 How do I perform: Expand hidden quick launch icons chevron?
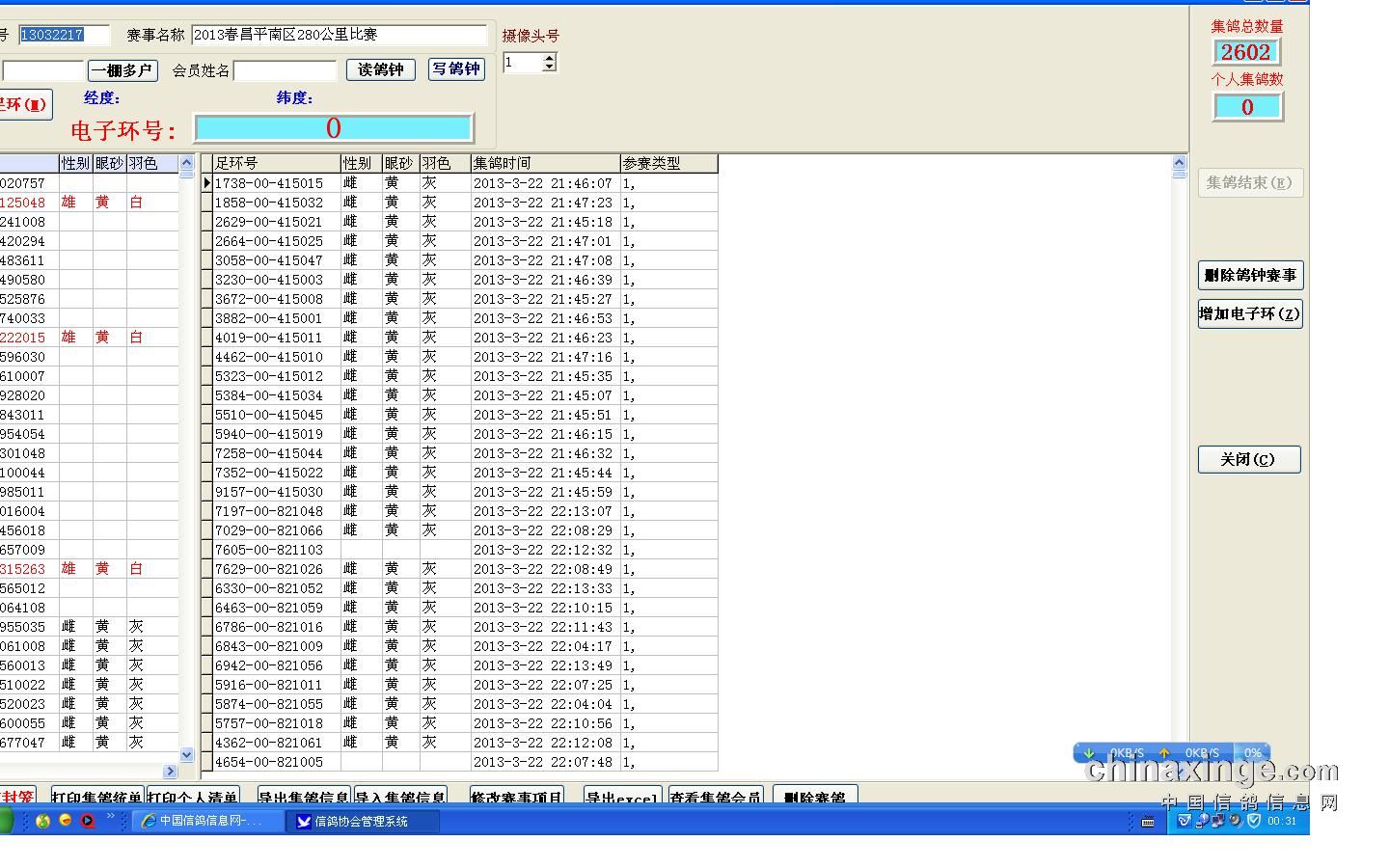(110, 817)
